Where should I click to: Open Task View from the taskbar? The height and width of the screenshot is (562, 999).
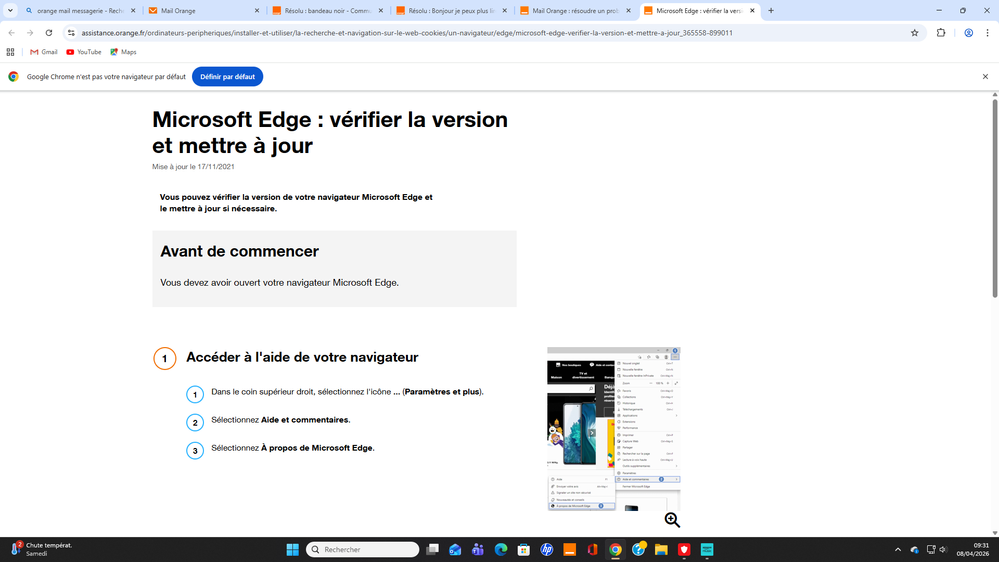[433, 549]
